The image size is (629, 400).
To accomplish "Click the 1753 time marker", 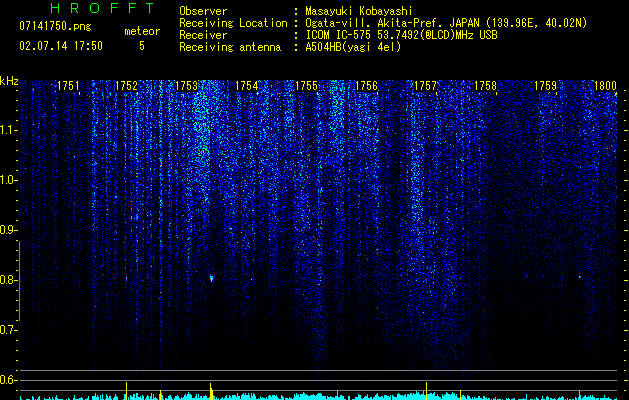I will [187, 86].
